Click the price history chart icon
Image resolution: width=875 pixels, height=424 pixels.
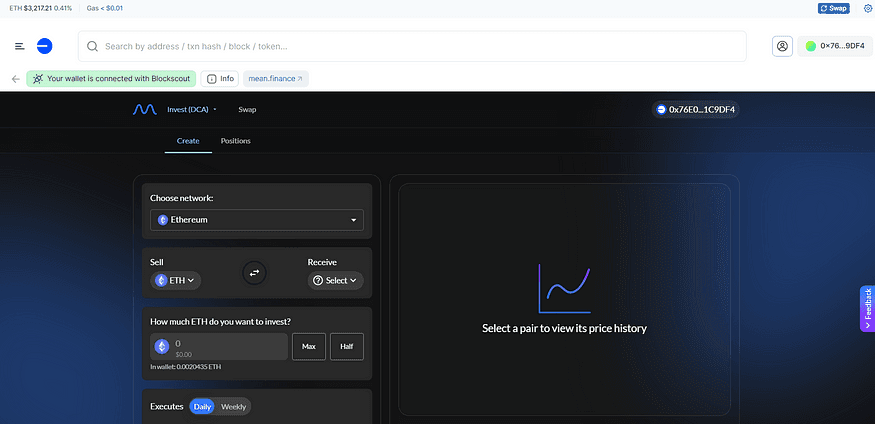click(564, 288)
